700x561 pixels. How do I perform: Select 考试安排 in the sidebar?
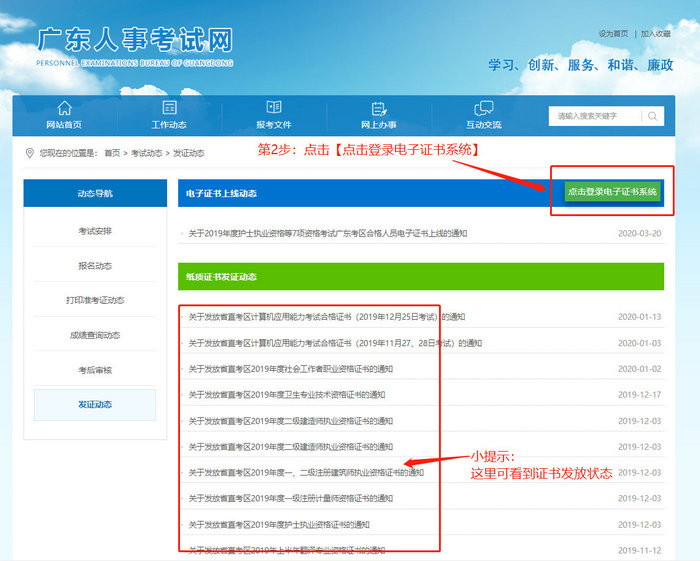95,231
